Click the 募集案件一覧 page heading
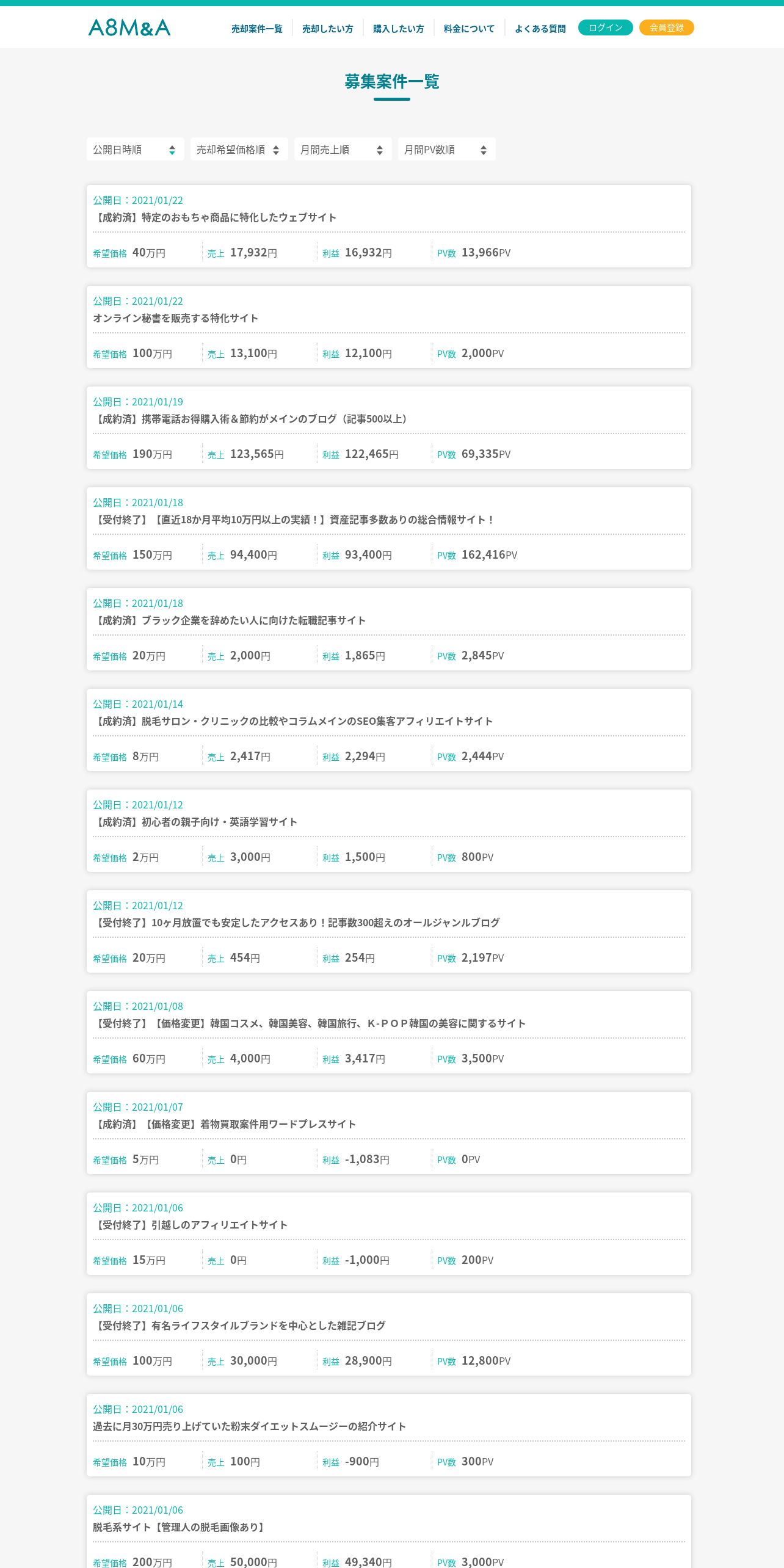The height and width of the screenshot is (1568, 784). [x=392, y=81]
